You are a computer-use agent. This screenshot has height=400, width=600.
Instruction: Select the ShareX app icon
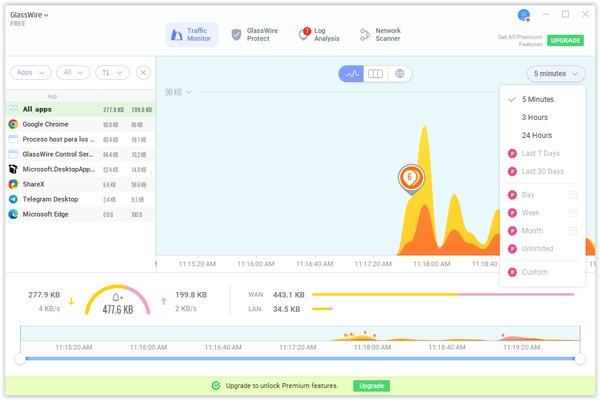tap(14, 184)
